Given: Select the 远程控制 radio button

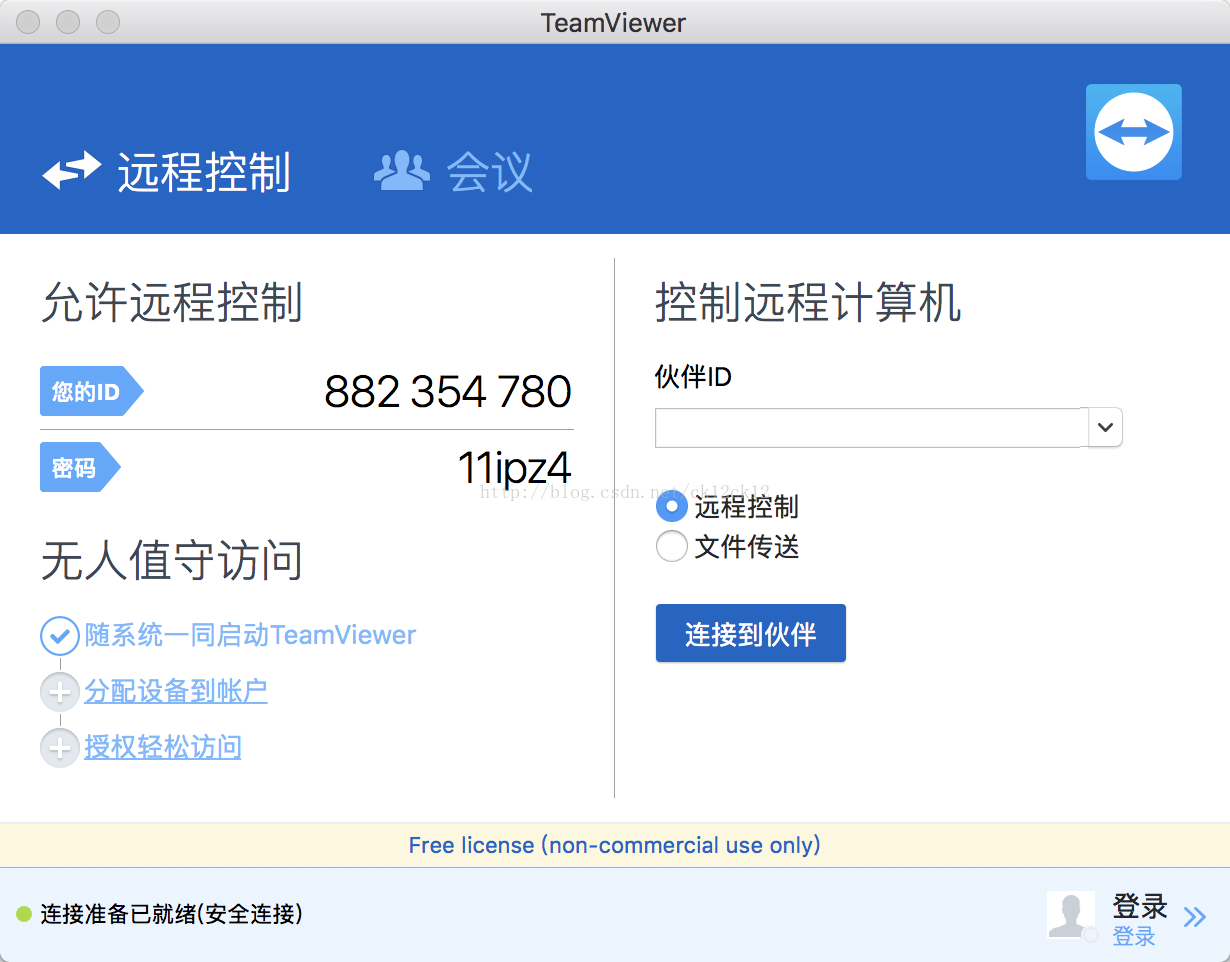Looking at the screenshot, I should point(671,507).
